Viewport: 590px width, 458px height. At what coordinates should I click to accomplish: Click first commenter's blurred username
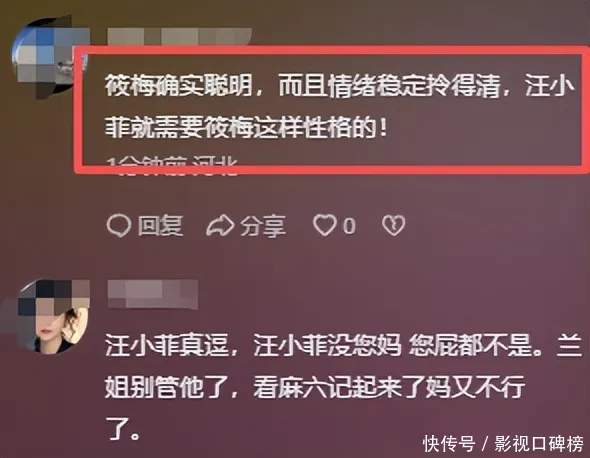pyautogui.click(x=179, y=36)
